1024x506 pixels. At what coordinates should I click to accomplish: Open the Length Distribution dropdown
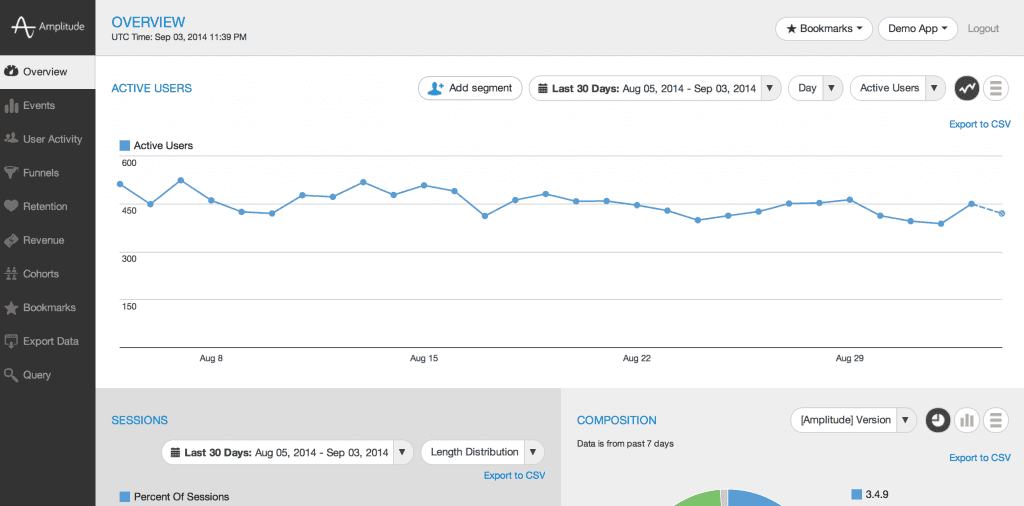tap(482, 452)
